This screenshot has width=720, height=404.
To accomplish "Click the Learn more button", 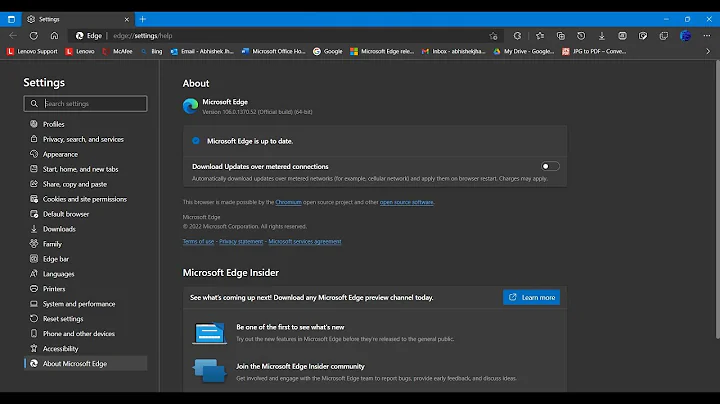I will pyautogui.click(x=531, y=297).
